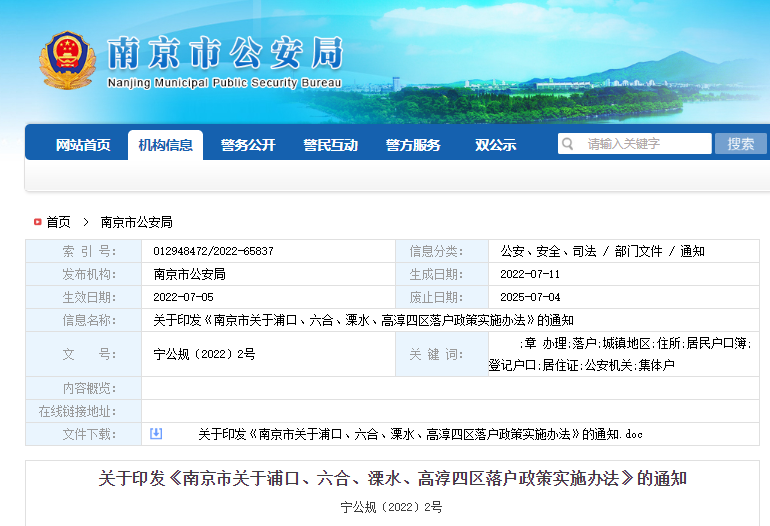The height and width of the screenshot is (526, 770).
Task: Click the English subtitle Nanjing Municipal Public Security Bureau
Action: 224,83
